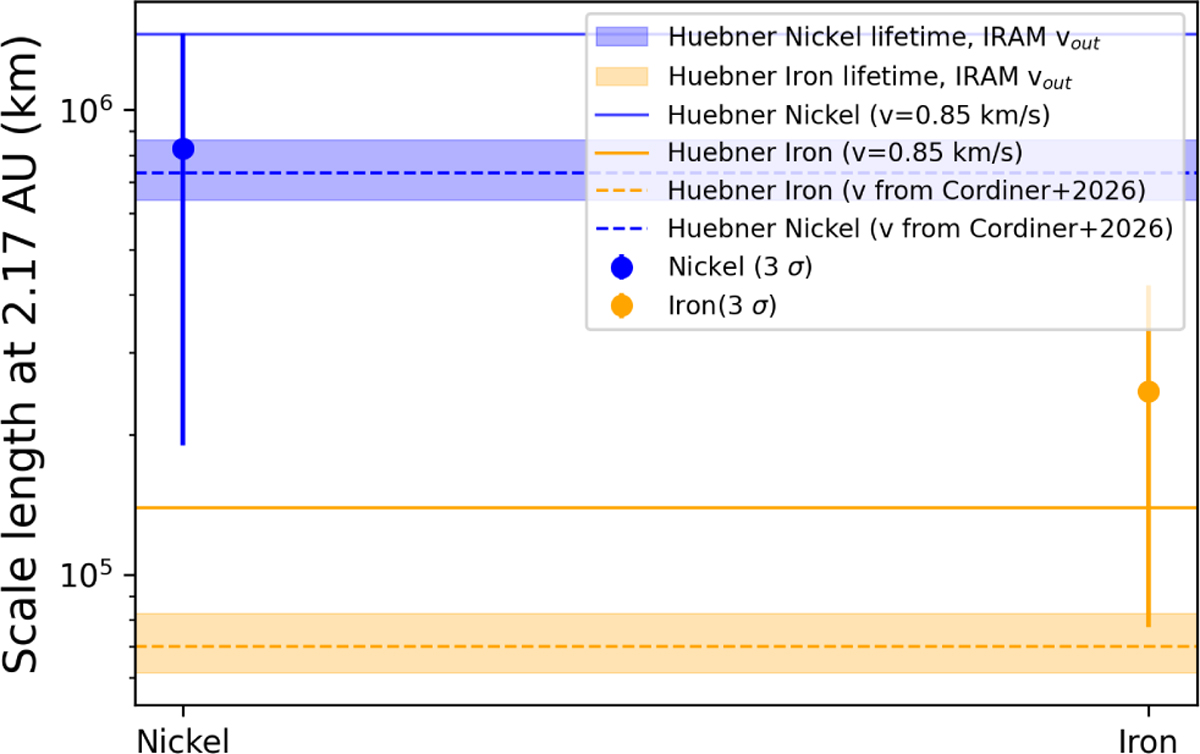Click the blue Nickel data point marker
The width and height of the screenshot is (1200, 754).
pyautogui.click(x=183, y=149)
